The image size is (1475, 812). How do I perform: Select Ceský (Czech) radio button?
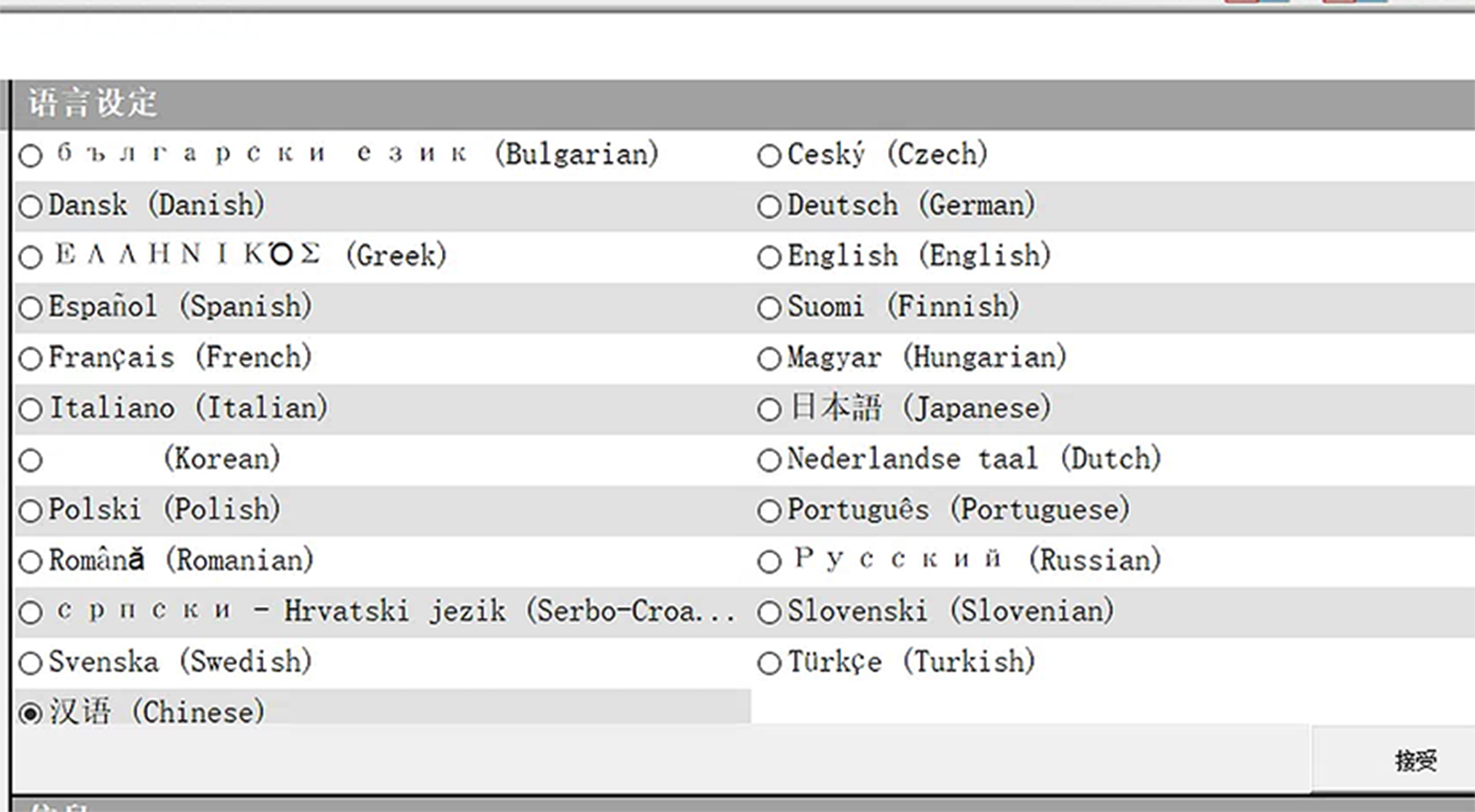coord(769,156)
